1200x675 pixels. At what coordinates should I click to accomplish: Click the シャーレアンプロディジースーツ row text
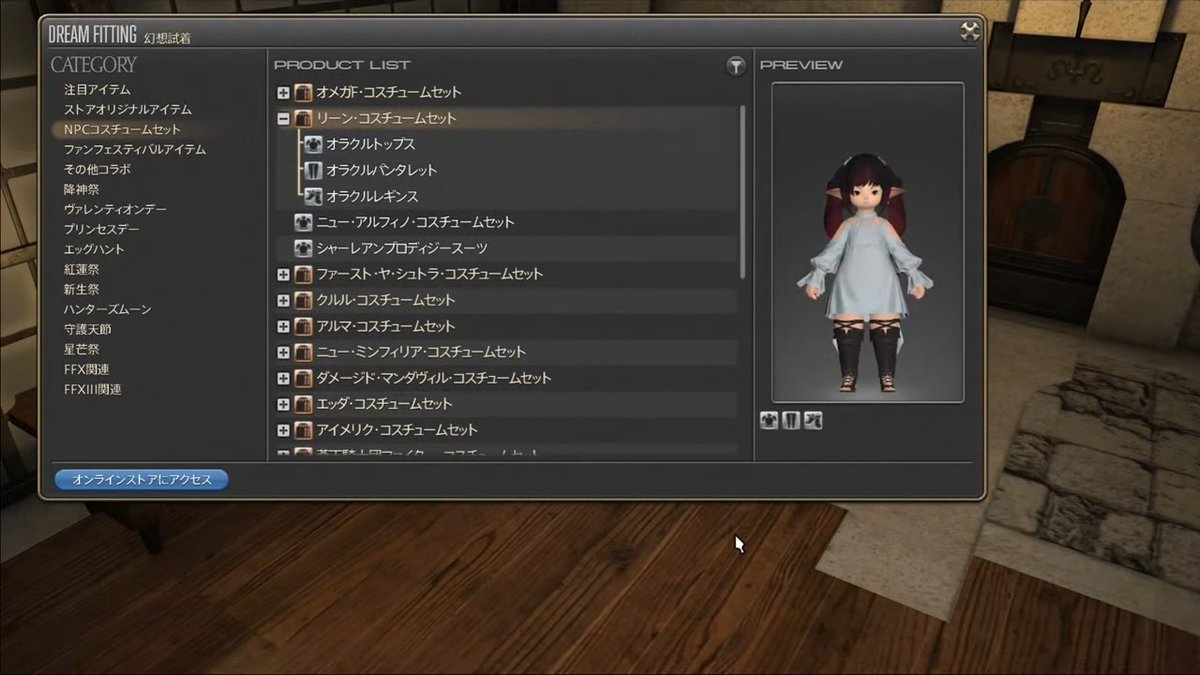tap(402, 248)
